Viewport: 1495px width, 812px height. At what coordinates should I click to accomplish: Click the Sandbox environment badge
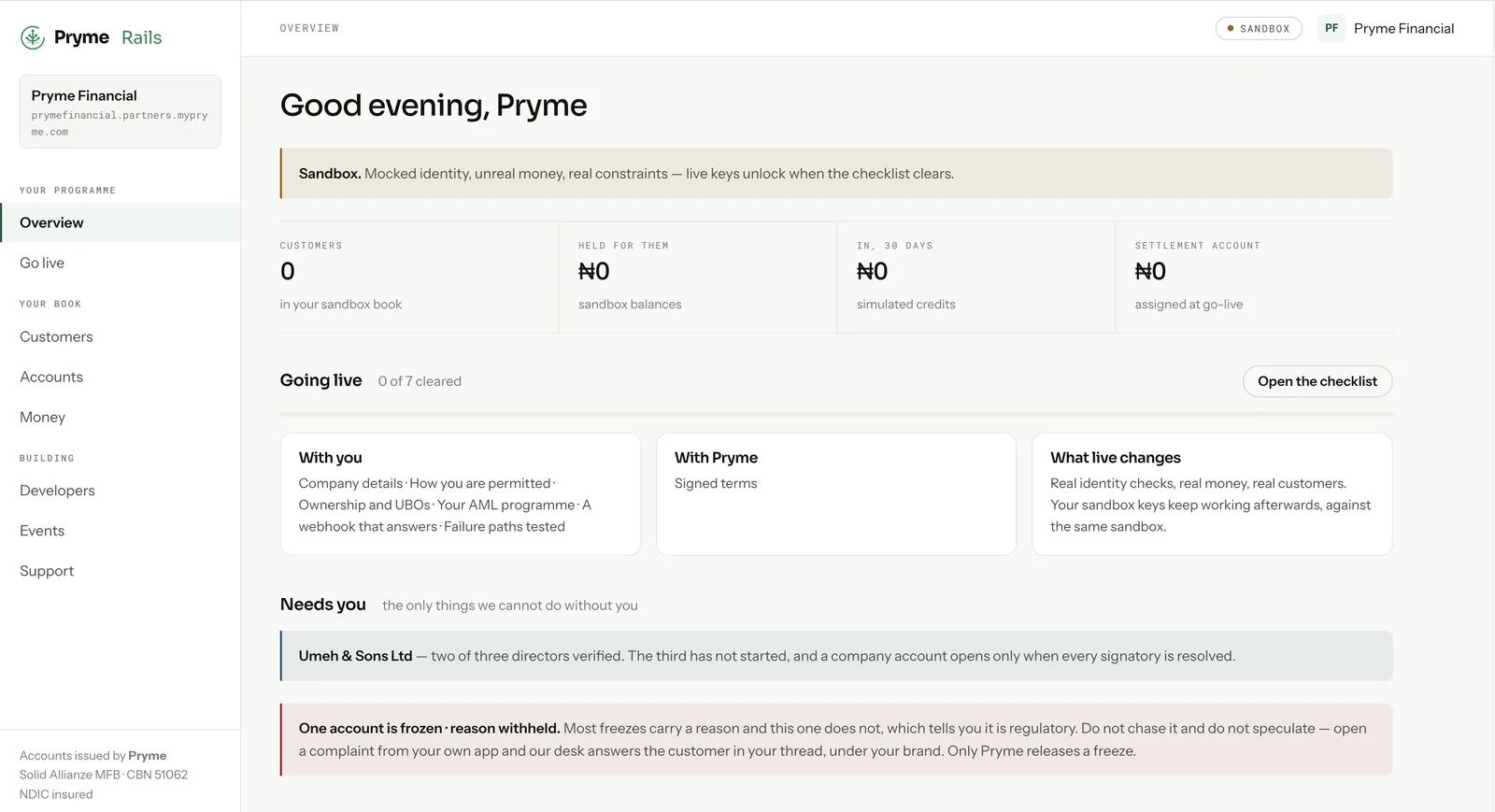tap(1259, 29)
